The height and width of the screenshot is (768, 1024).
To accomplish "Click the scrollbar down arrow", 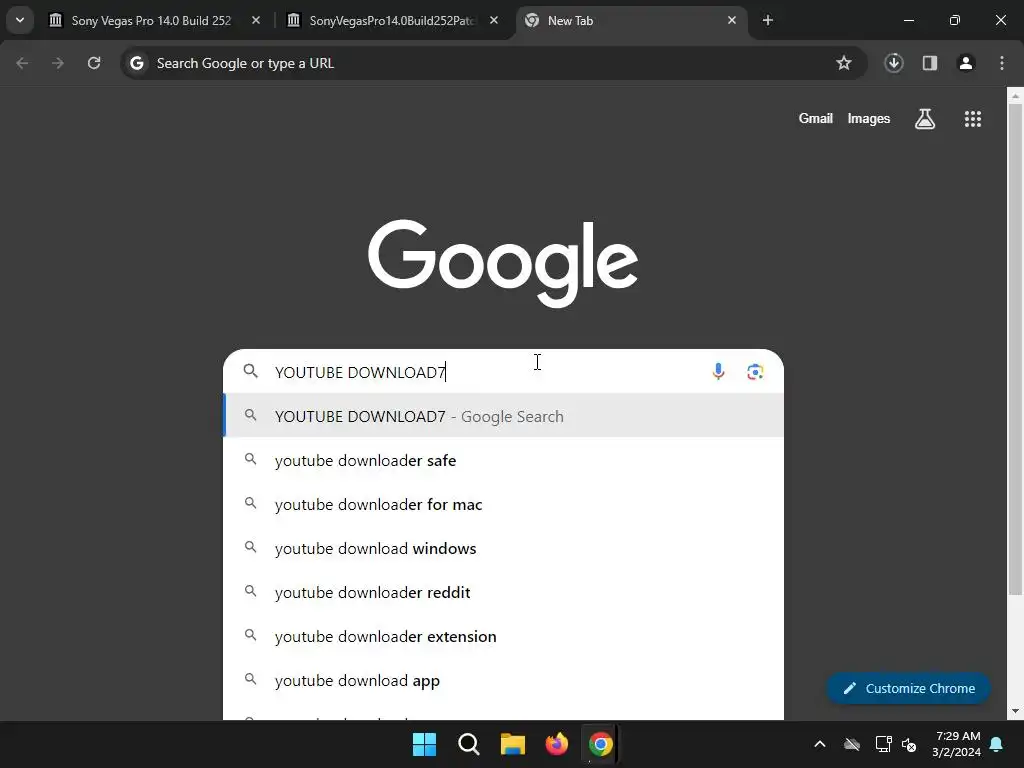I will 1015,711.
